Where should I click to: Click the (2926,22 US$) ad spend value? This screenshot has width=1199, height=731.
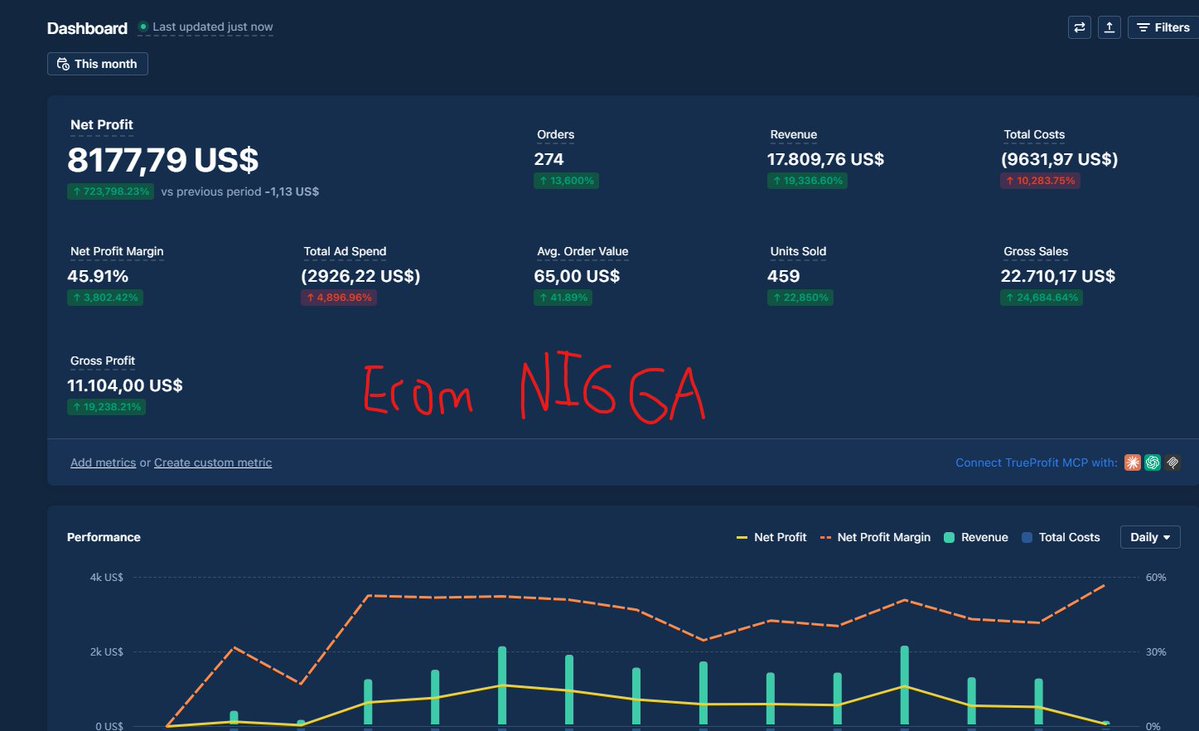tap(360, 276)
